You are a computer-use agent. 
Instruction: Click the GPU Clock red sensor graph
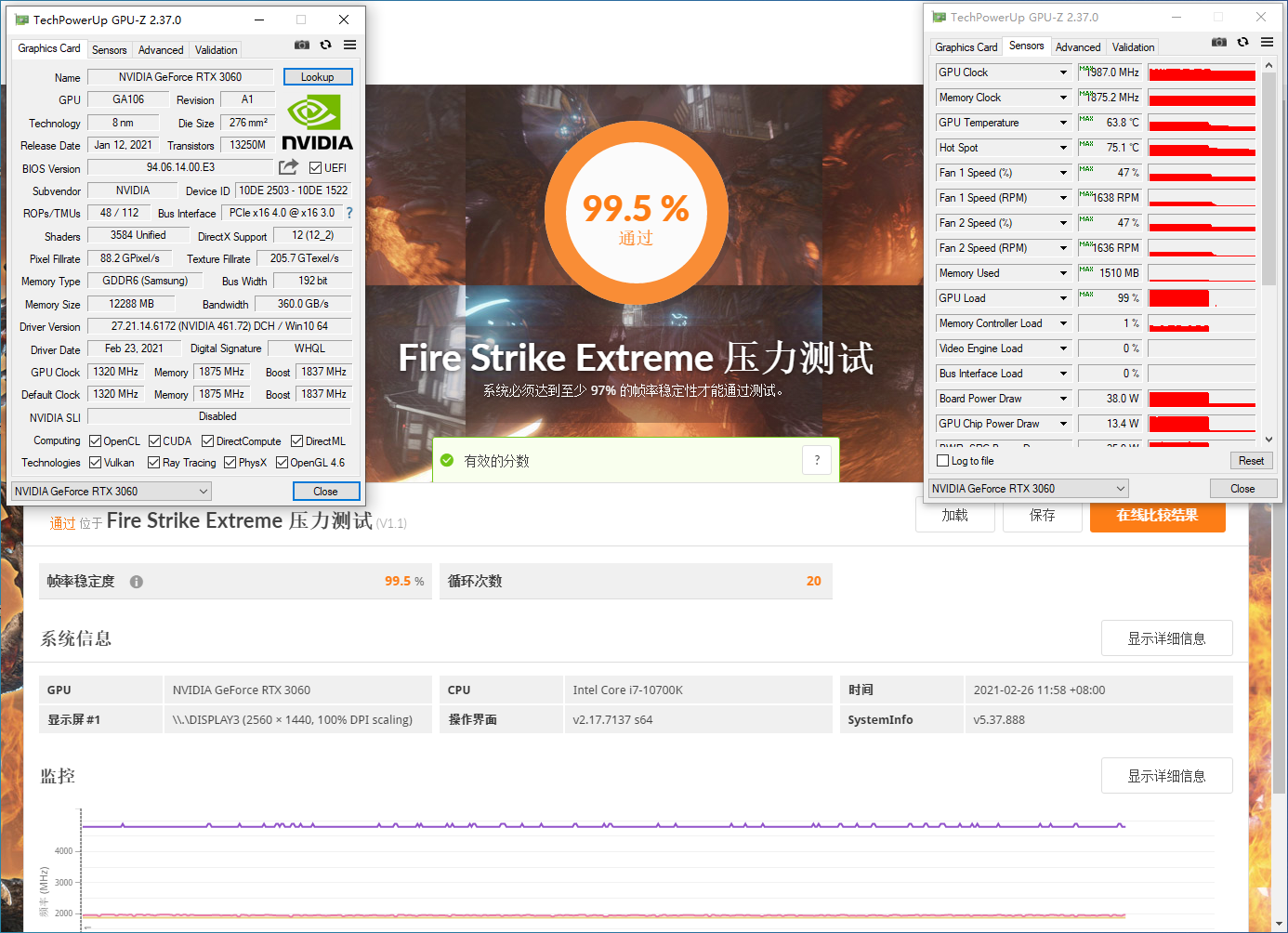pos(1202,72)
